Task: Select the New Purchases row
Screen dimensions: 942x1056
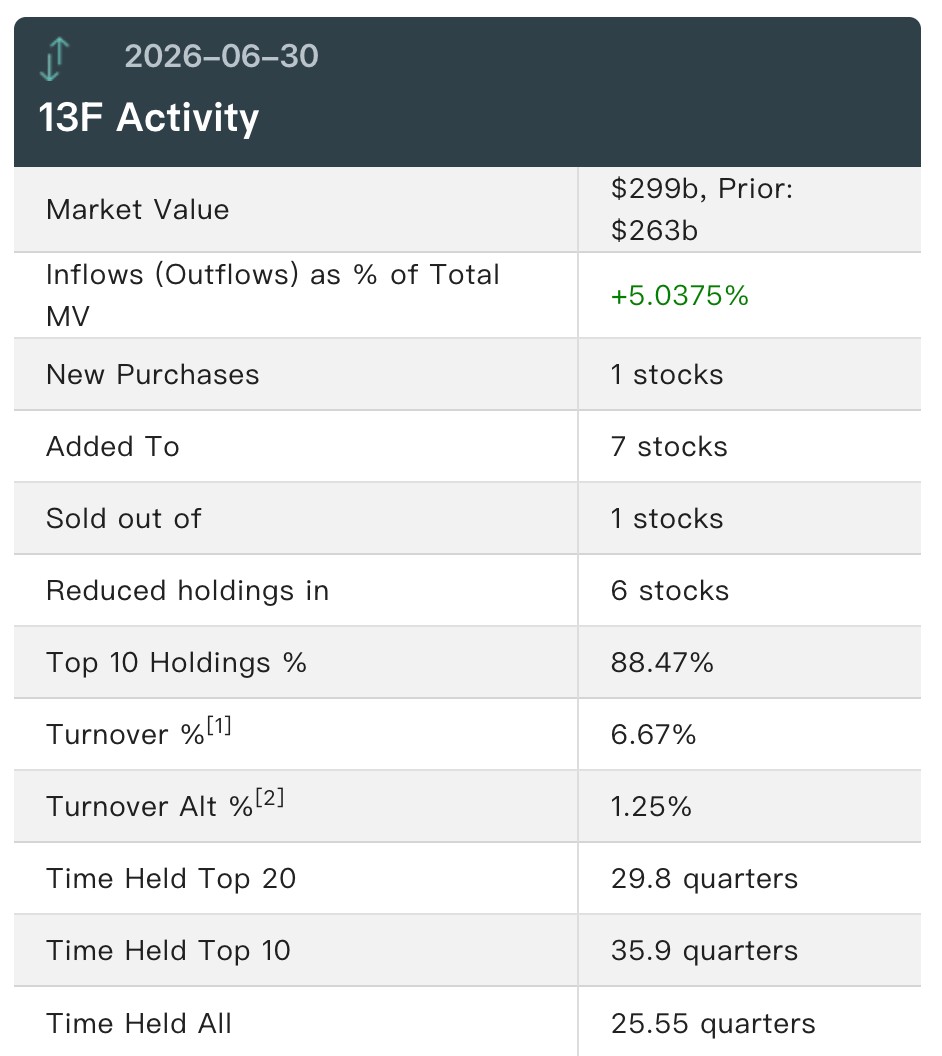Action: 467,374
